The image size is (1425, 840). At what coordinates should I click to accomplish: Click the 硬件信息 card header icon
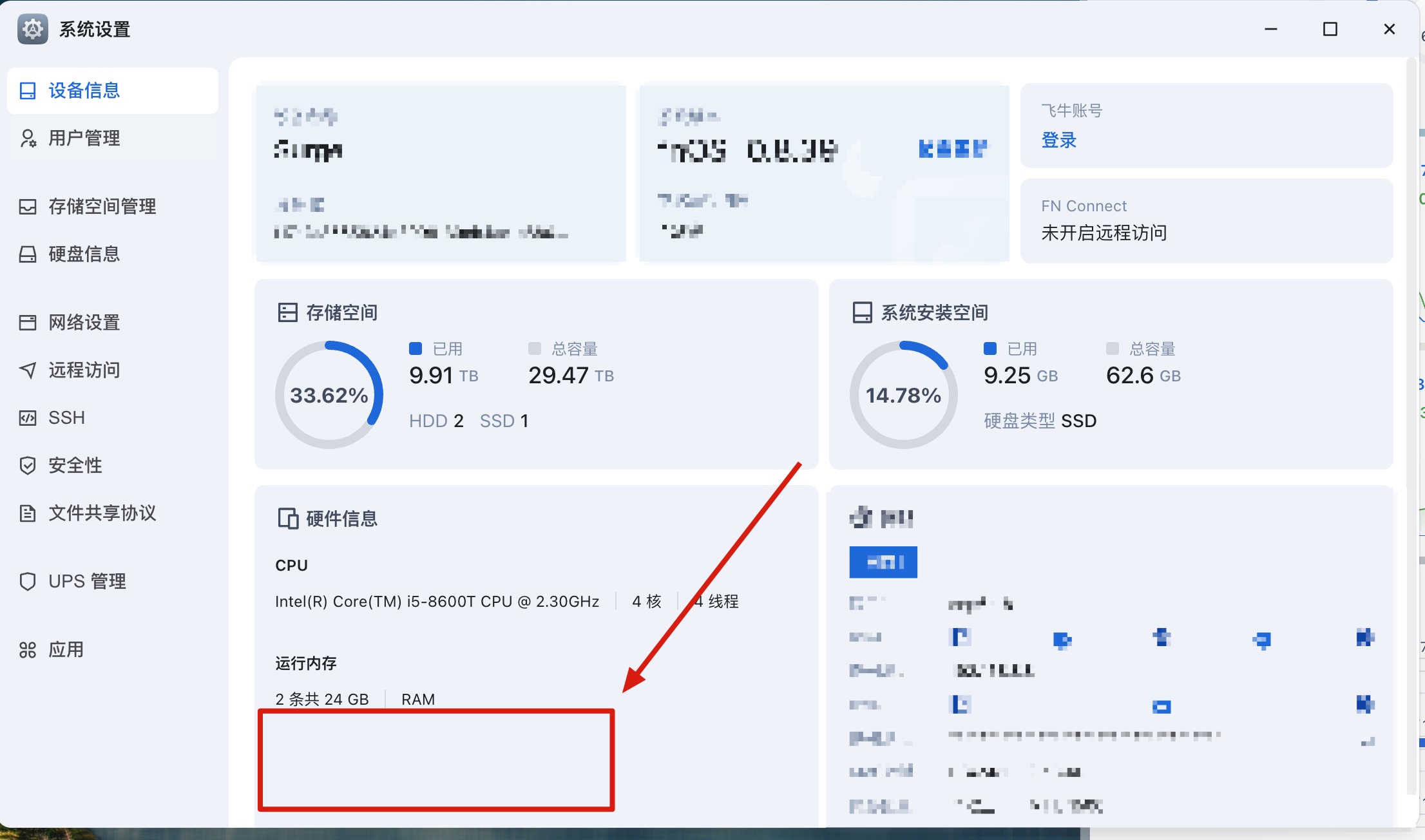287,519
